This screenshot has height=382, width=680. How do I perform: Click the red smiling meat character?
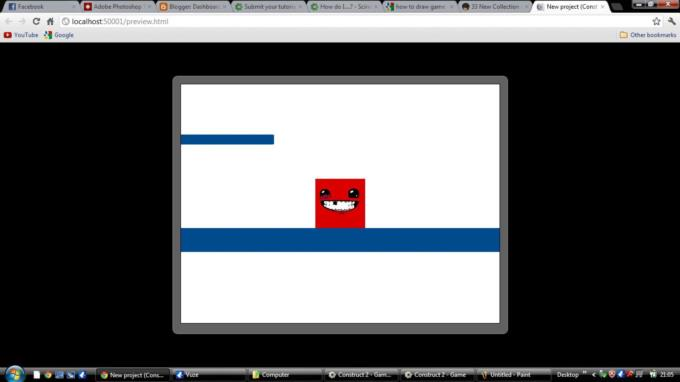pos(340,203)
